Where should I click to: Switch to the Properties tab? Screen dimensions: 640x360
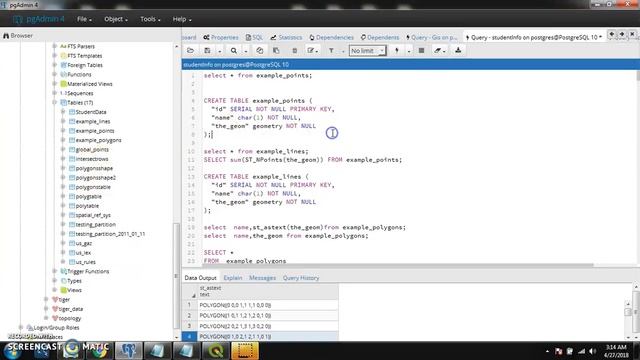[x=221, y=38]
